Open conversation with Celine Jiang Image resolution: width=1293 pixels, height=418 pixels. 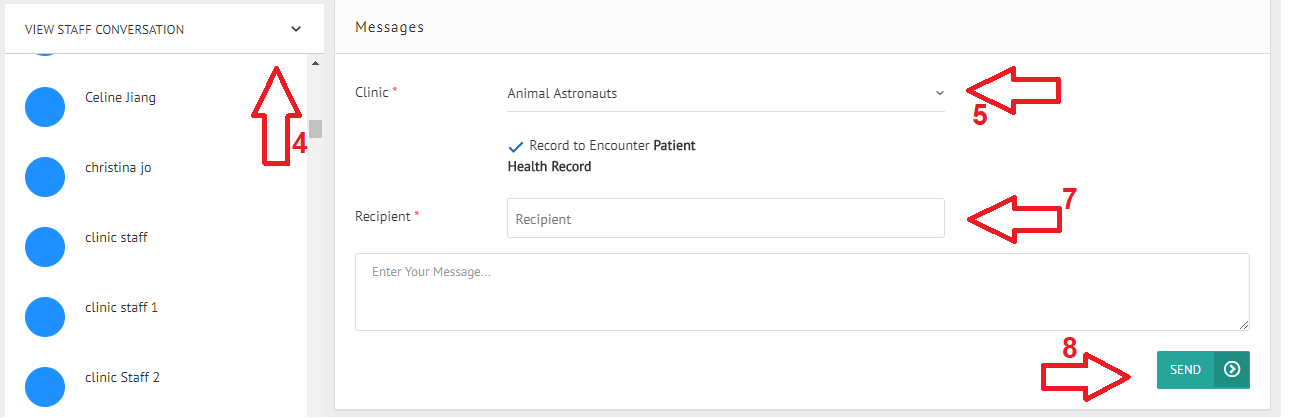(x=121, y=98)
